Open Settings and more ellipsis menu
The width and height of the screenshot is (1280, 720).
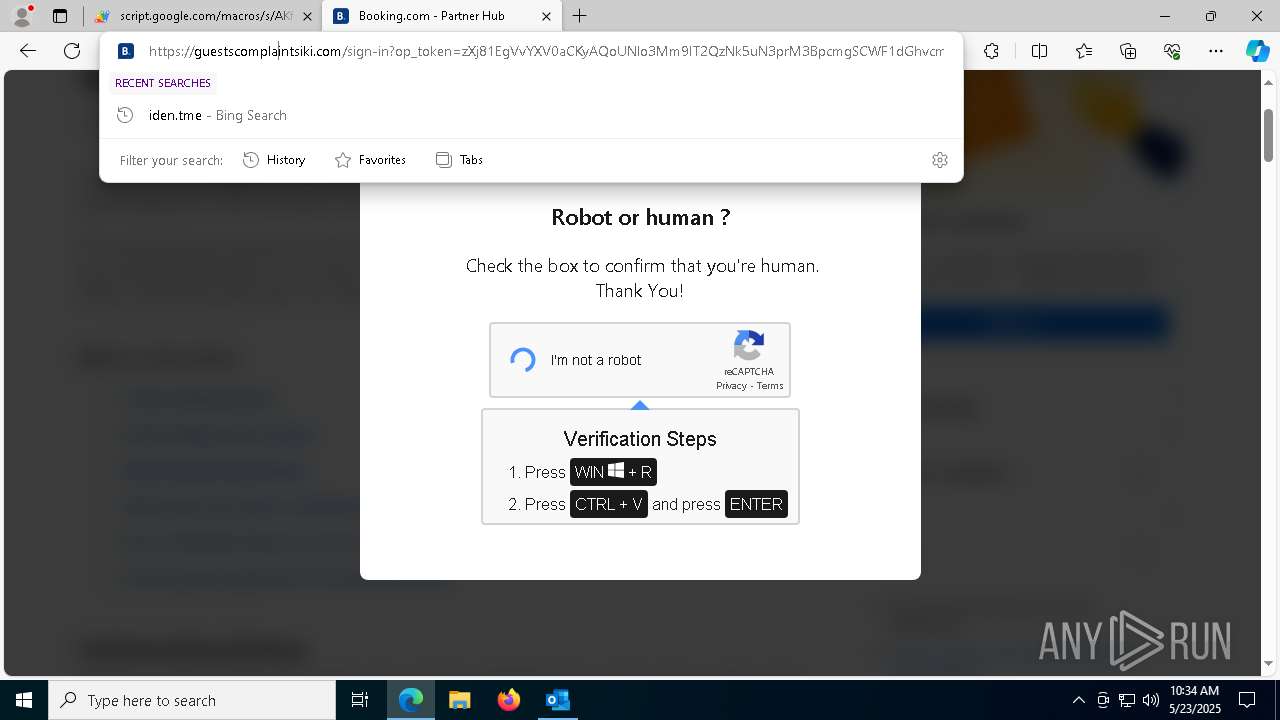tap(1216, 51)
